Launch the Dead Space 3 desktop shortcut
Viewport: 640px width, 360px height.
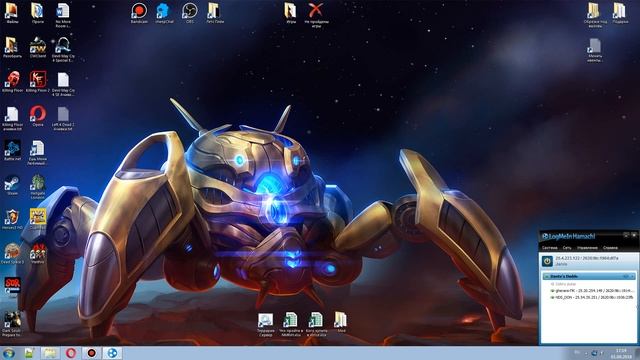[12, 253]
